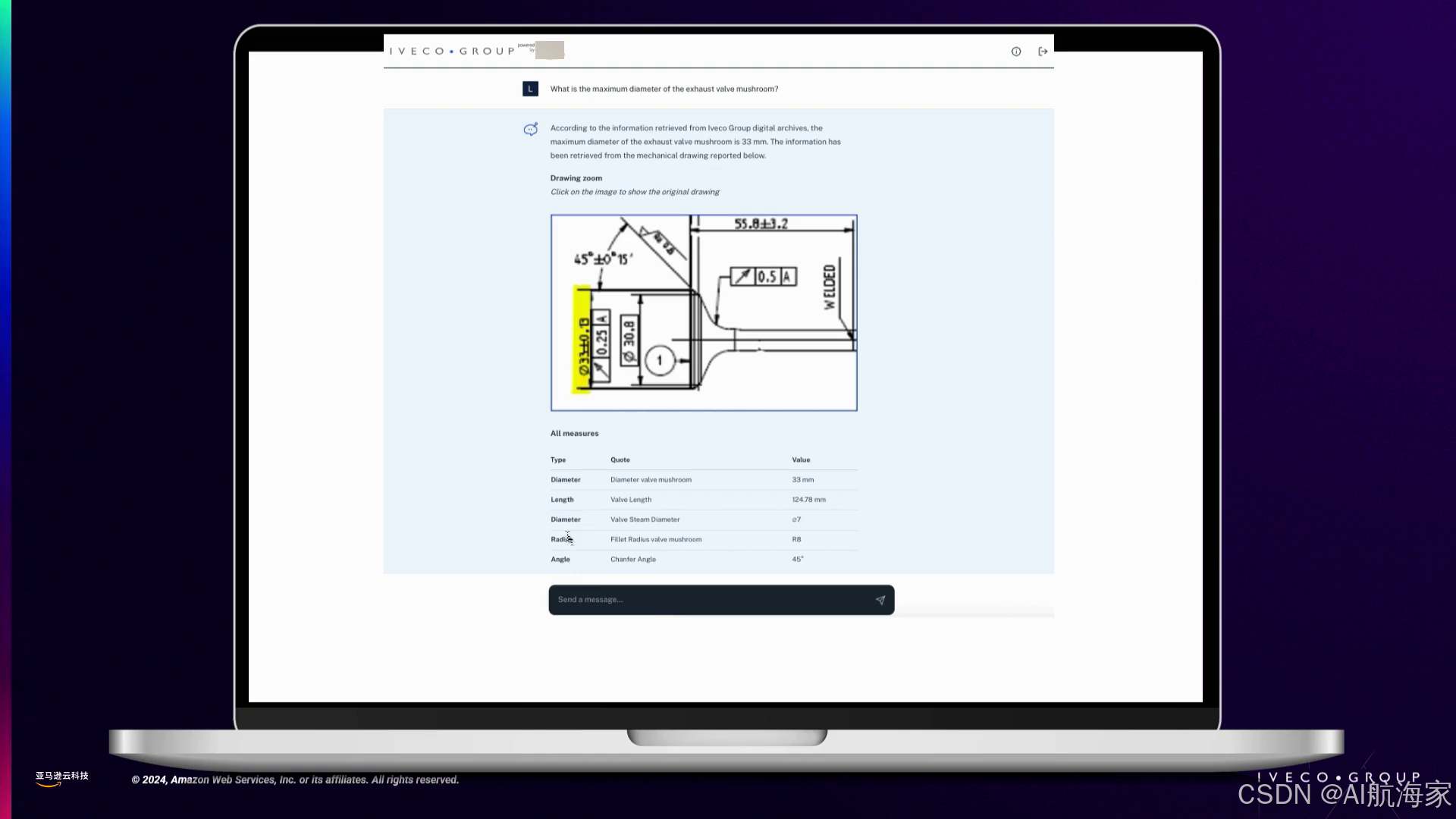Click the chatbot avatar icon

coord(531,129)
